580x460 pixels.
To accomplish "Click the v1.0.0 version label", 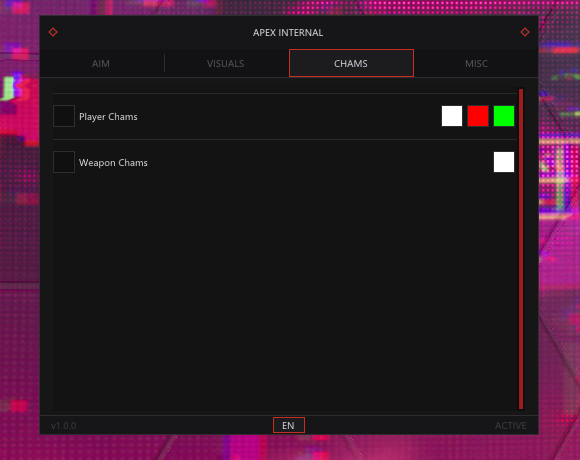I will 64,426.
